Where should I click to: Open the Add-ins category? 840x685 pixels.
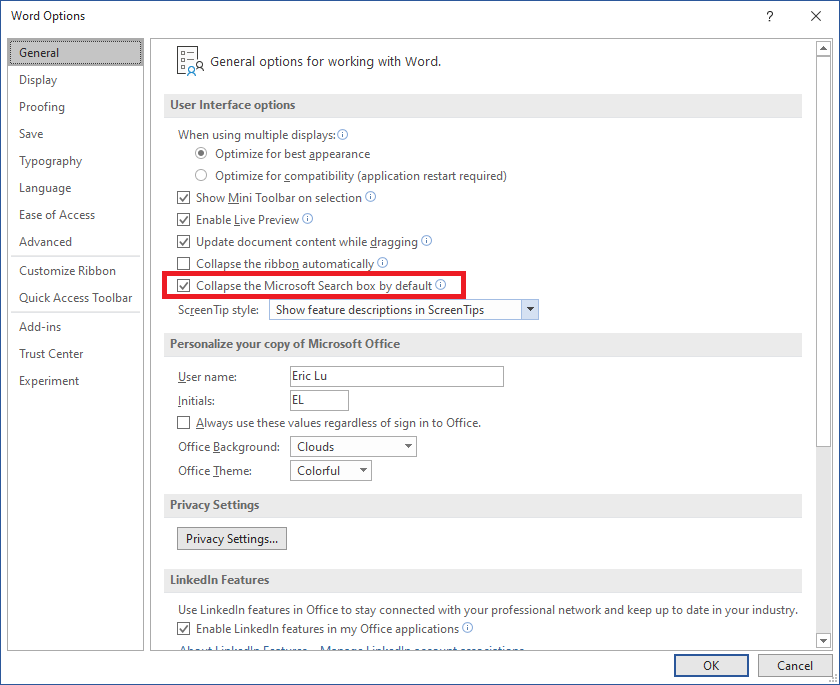pos(75,327)
